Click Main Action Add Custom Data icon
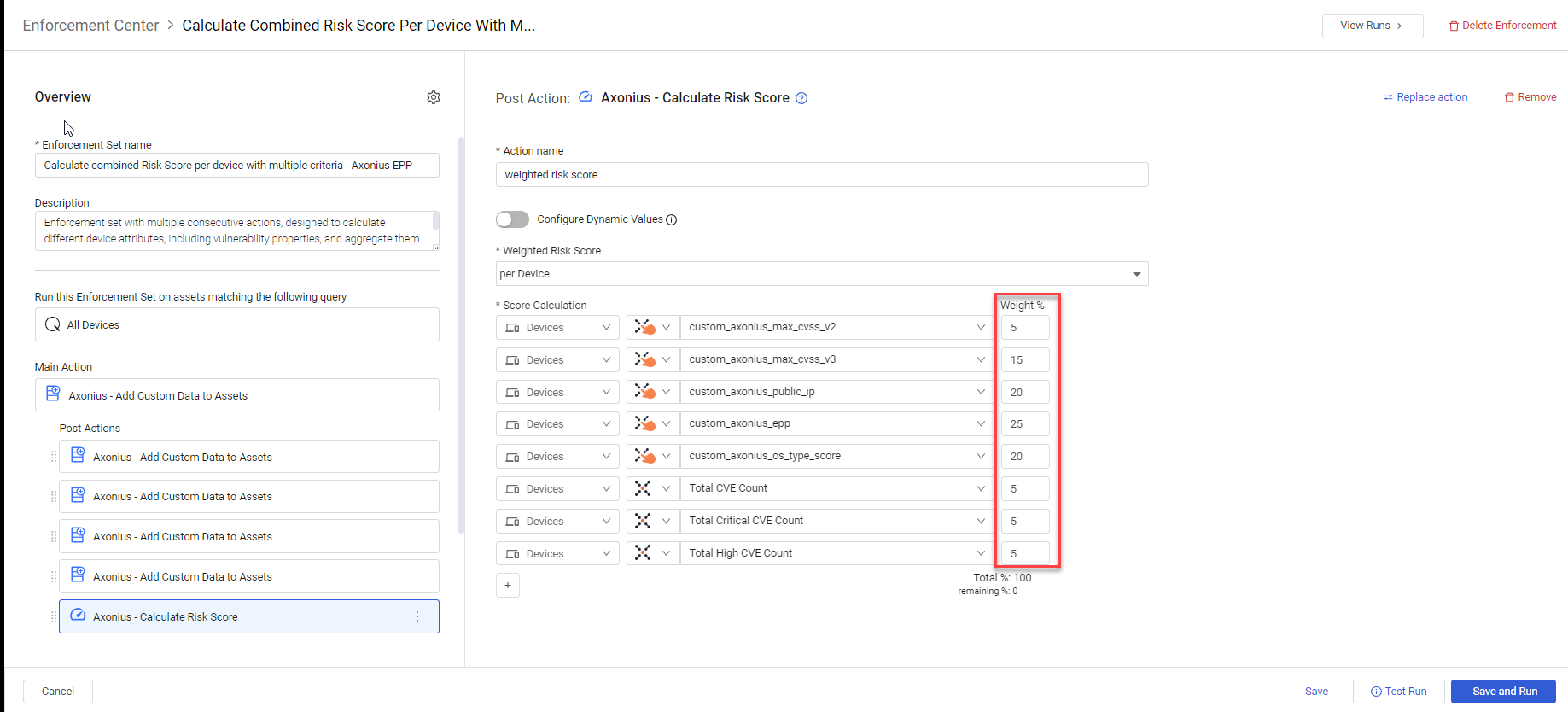 tap(53, 394)
